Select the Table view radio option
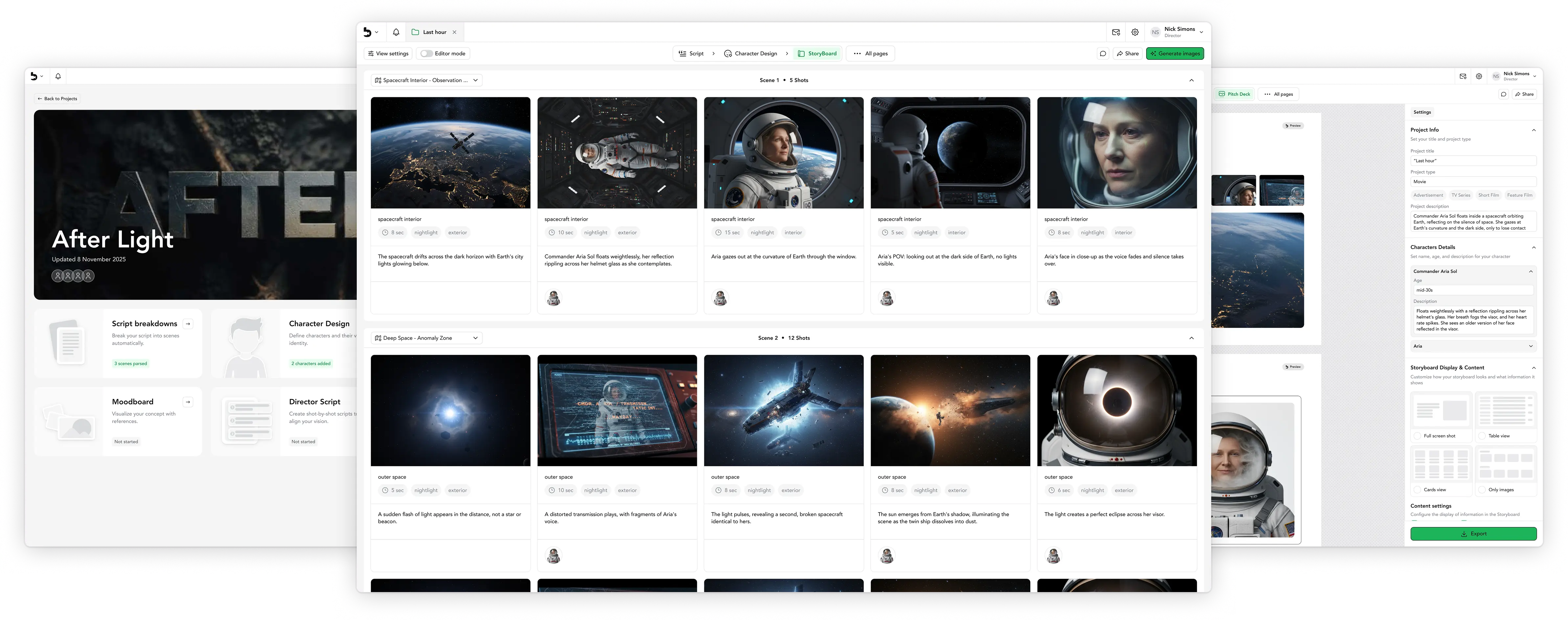The width and height of the screenshot is (1568, 620). [1482, 436]
